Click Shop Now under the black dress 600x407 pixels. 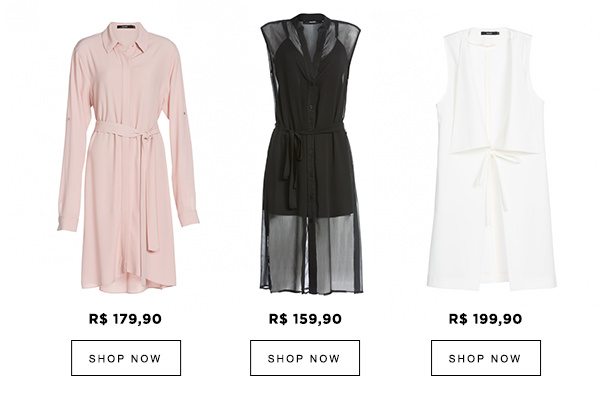(305, 358)
